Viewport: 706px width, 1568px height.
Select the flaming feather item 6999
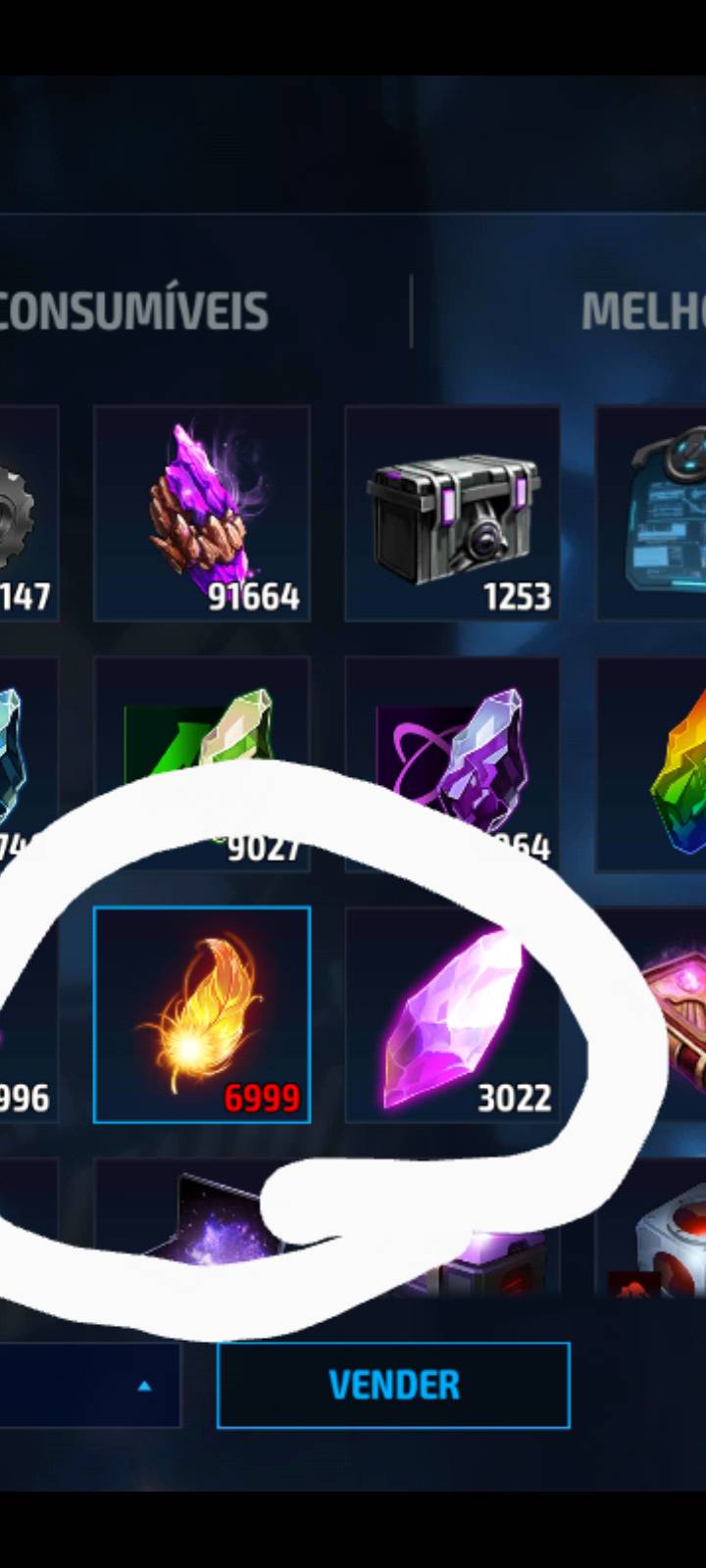click(x=202, y=1014)
